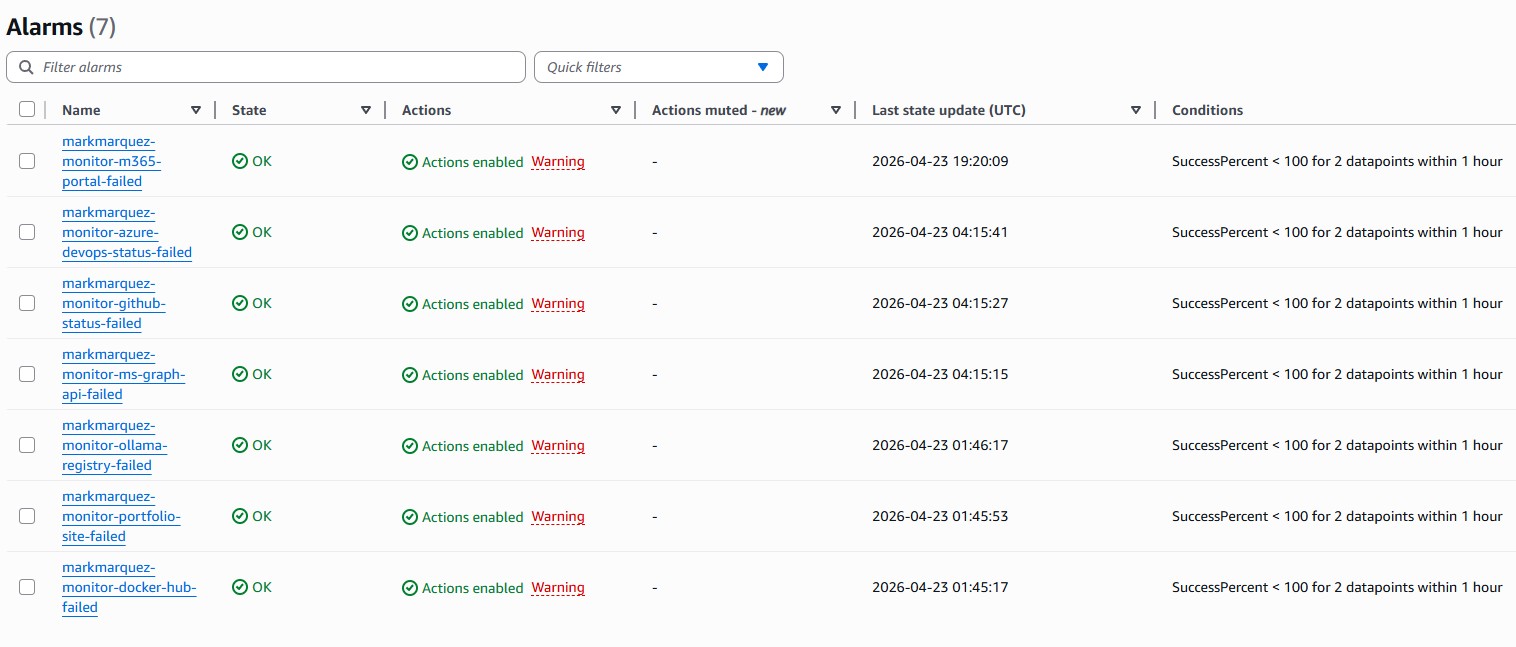1516x647 pixels.
Task: Check the select-all checkbox in the header
Action: click(27, 109)
